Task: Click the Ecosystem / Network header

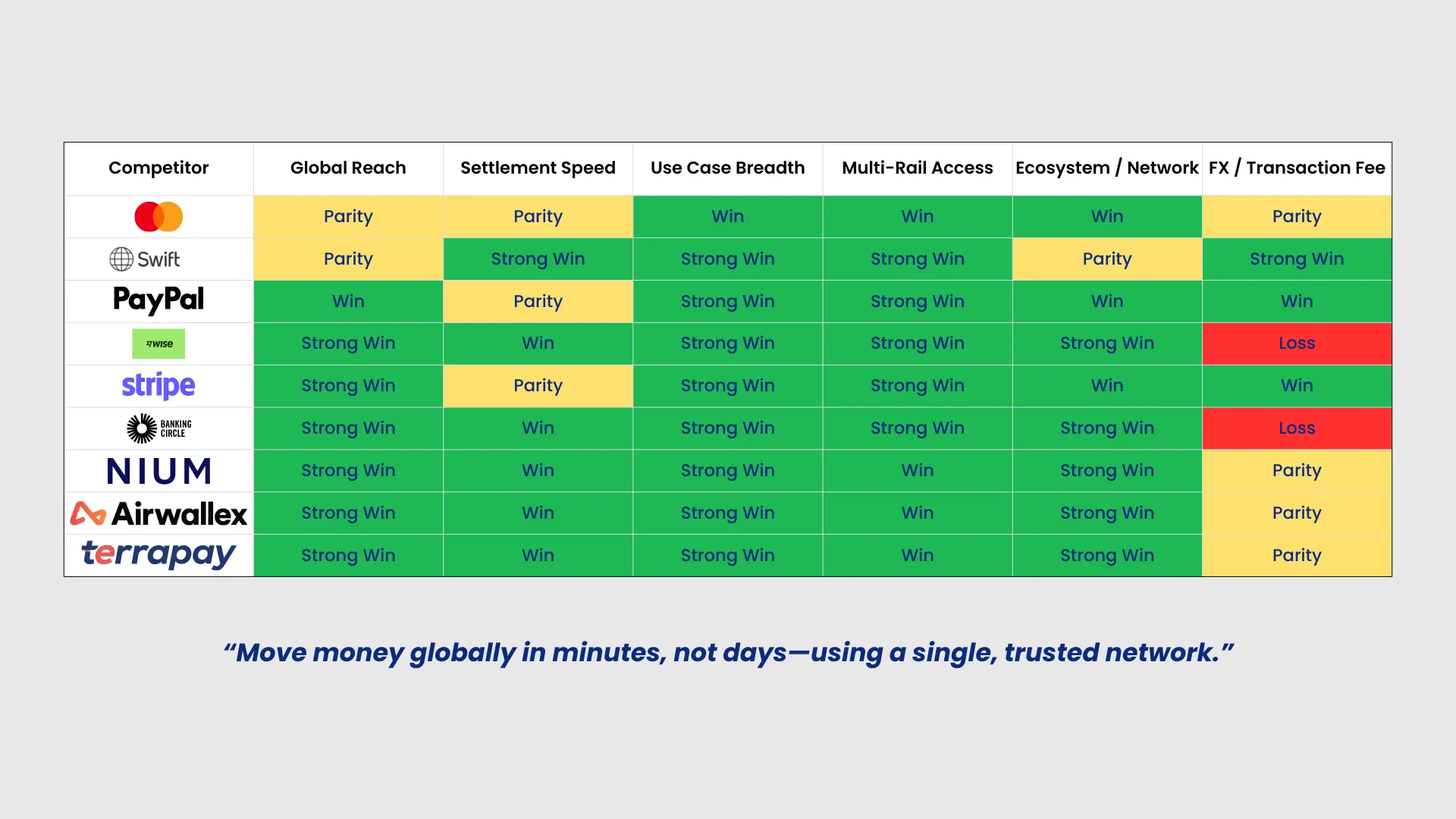Action: pyautogui.click(x=1106, y=168)
